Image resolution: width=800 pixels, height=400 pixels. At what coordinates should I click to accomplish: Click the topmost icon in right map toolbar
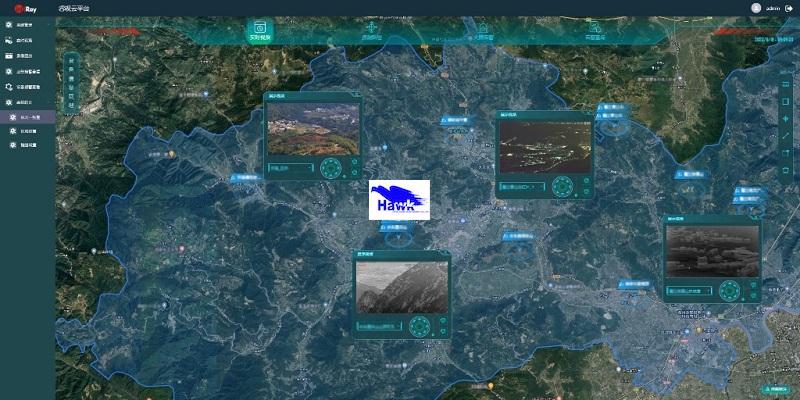pyautogui.click(x=786, y=84)
